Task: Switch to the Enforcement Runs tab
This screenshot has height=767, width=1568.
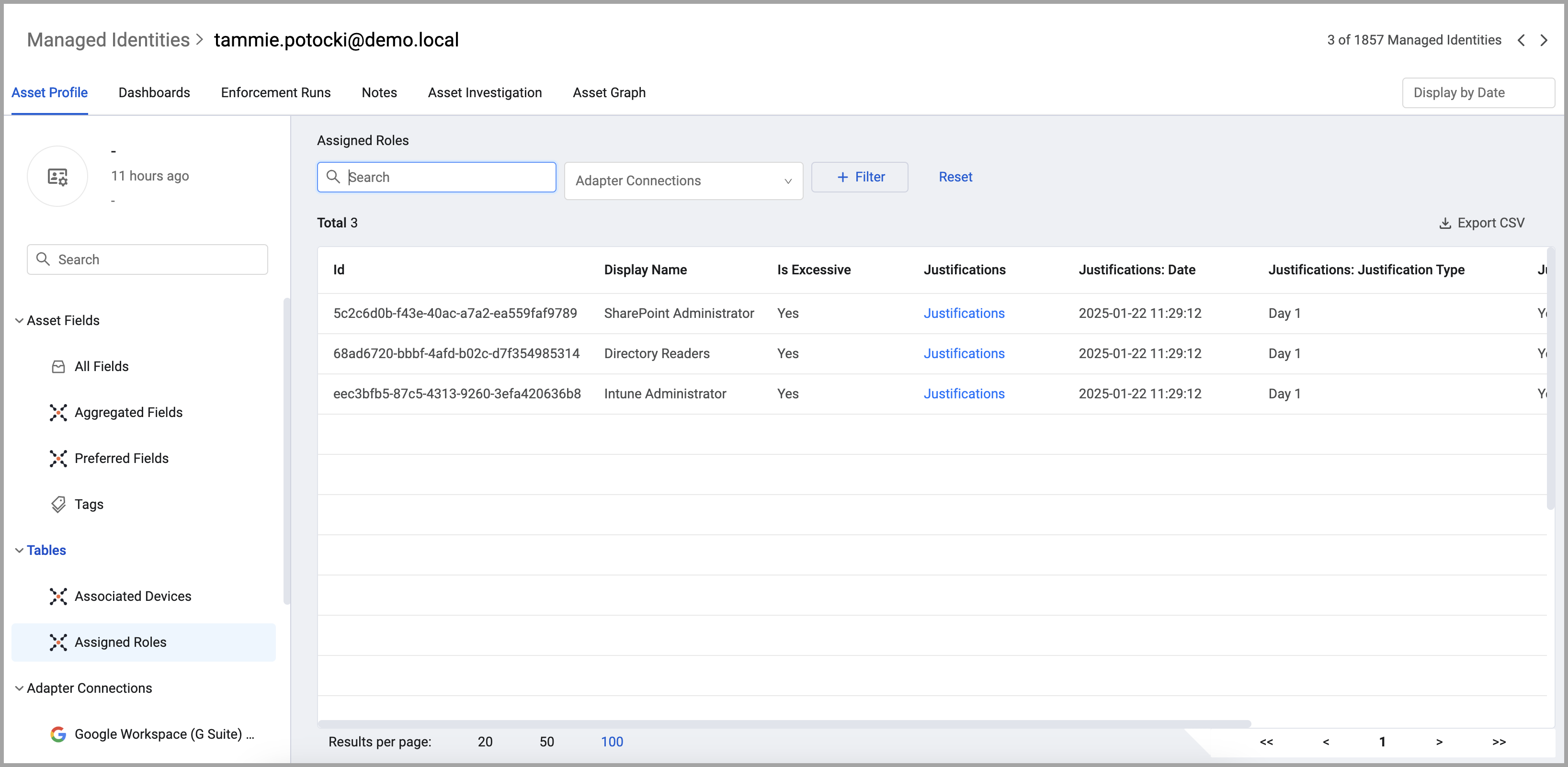Action: pyautogui.click(x=275, y=92)
